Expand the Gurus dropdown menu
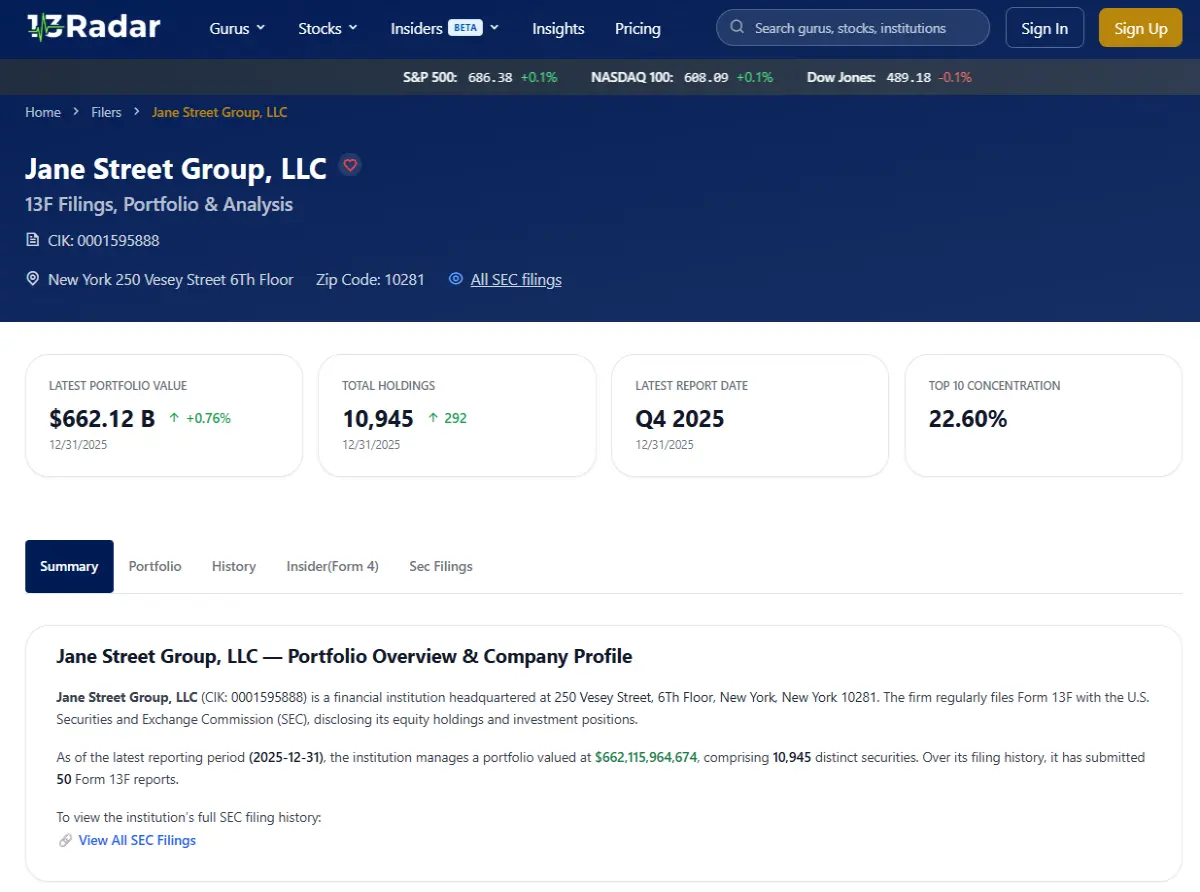This screenshot has width=1200, height=892. point(238,28)
